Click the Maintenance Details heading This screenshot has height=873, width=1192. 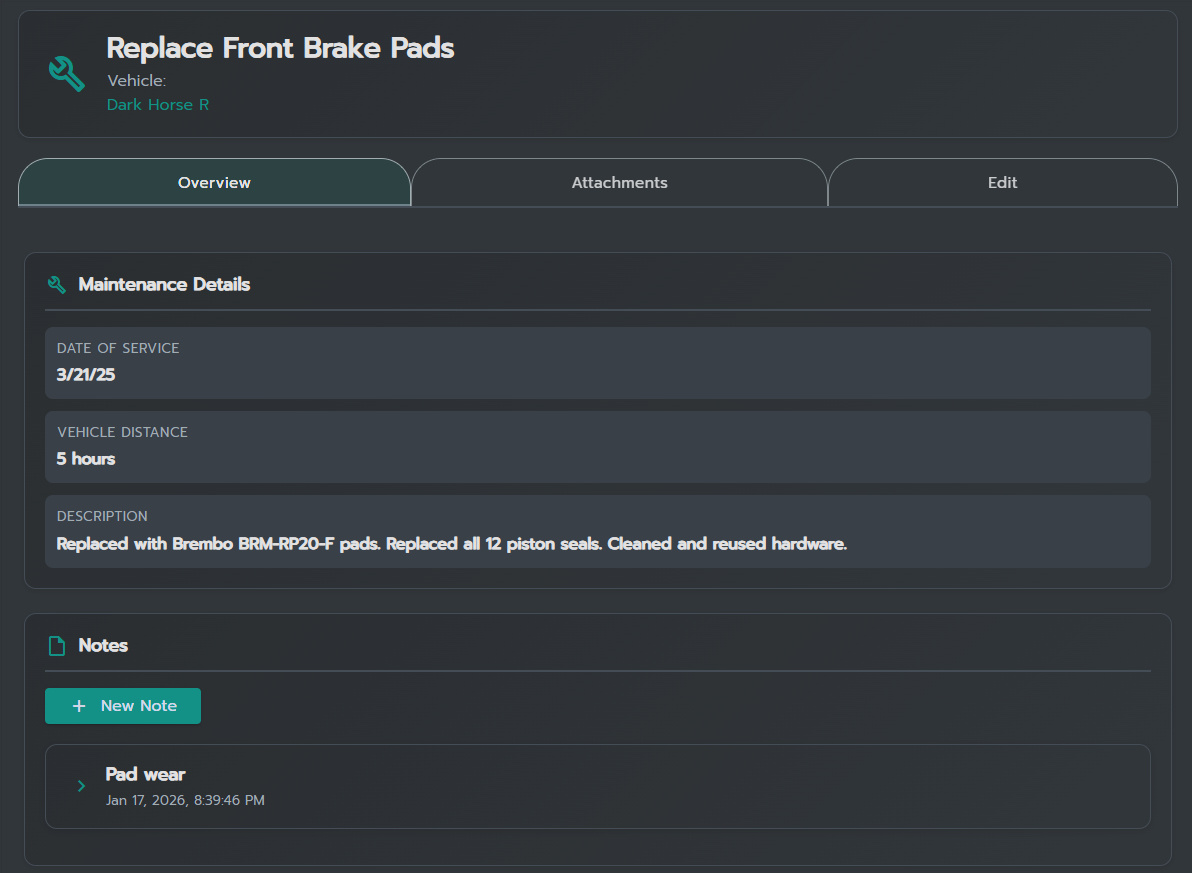click(x=164, y=285)
